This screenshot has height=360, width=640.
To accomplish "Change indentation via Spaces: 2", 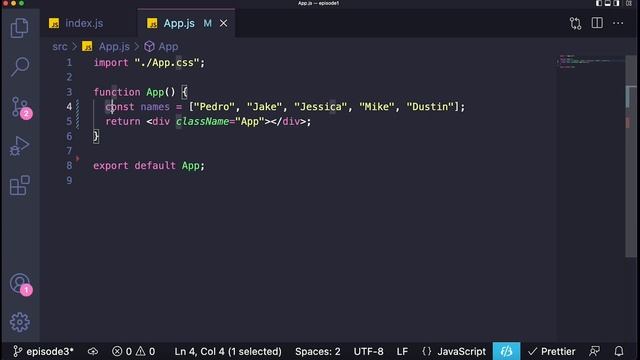I will coord(318,351).
